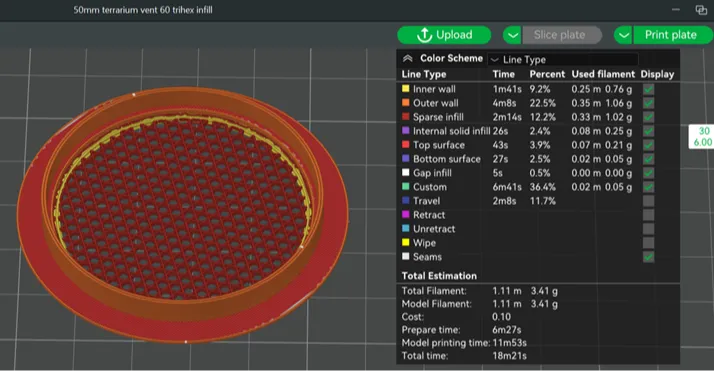Click the green Custom color swatch
Screen dimensions: 714x371
405,187
